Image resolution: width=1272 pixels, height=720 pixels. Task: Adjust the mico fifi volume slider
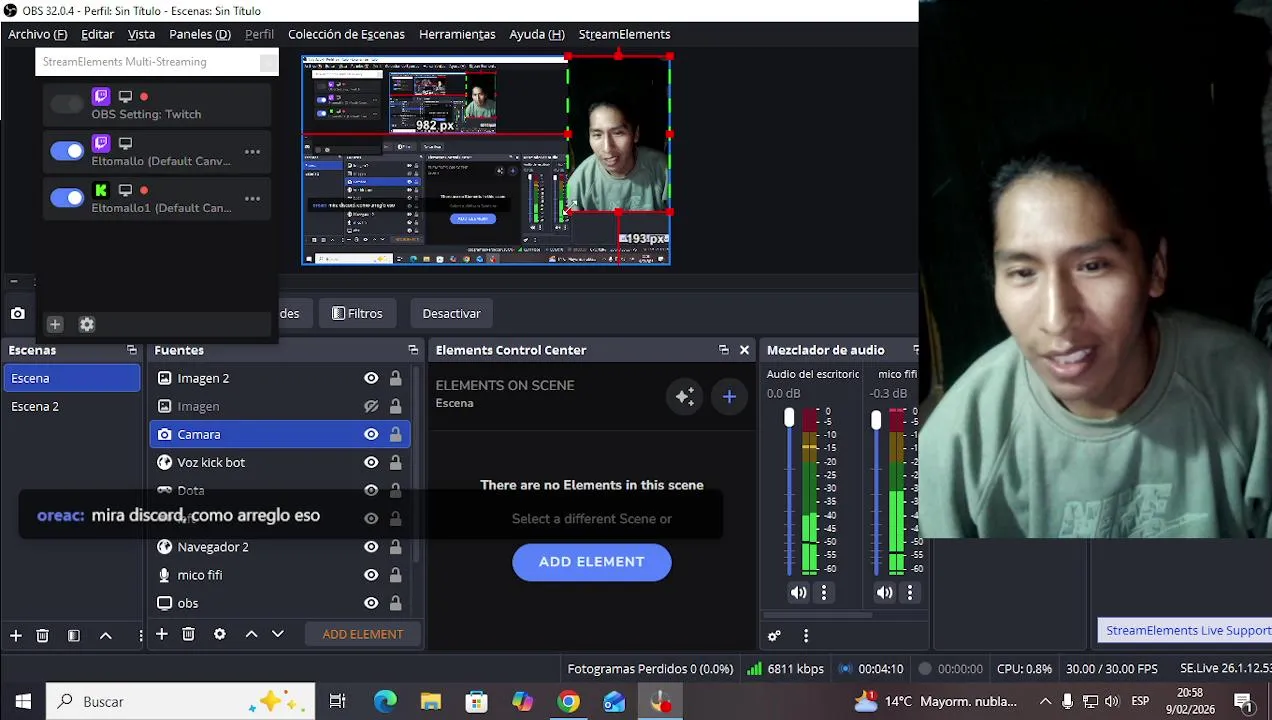click(876, 420)
